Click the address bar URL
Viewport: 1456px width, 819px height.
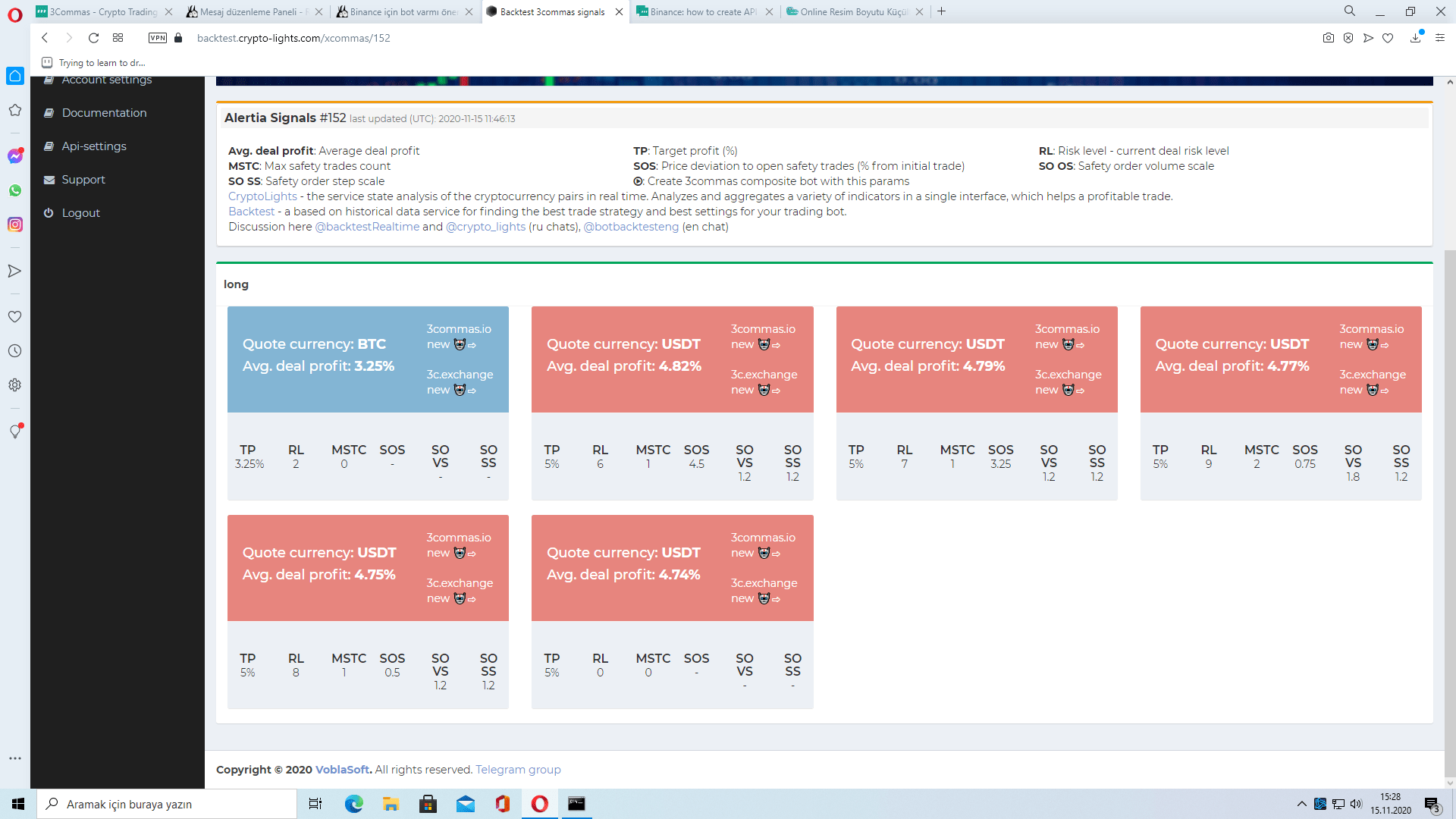[293, 38]
